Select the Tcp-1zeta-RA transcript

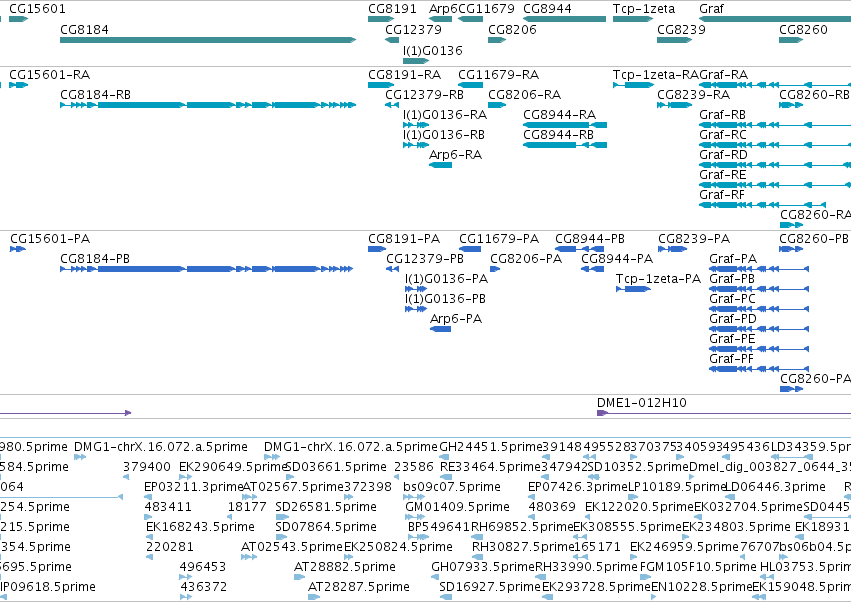633,85
